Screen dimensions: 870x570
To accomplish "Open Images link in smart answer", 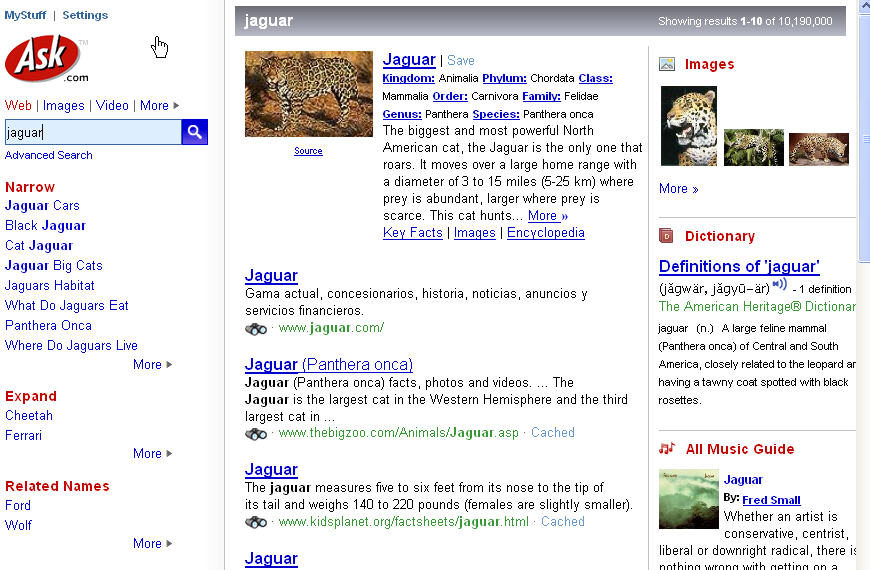I will tap(474, 233).
